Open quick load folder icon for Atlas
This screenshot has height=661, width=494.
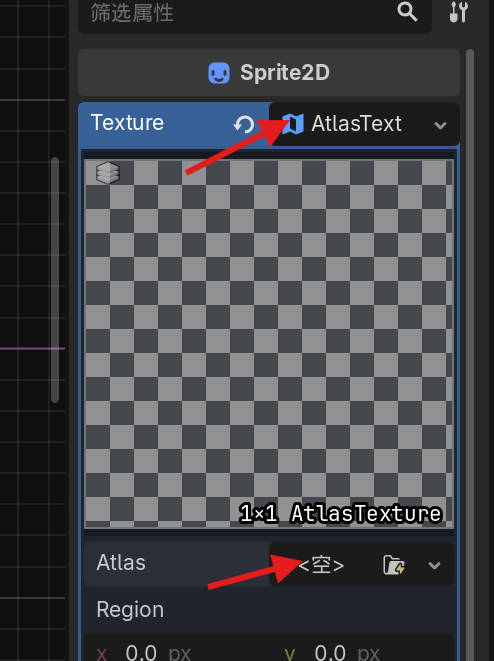pyautogui.click(x=394, y=565)
